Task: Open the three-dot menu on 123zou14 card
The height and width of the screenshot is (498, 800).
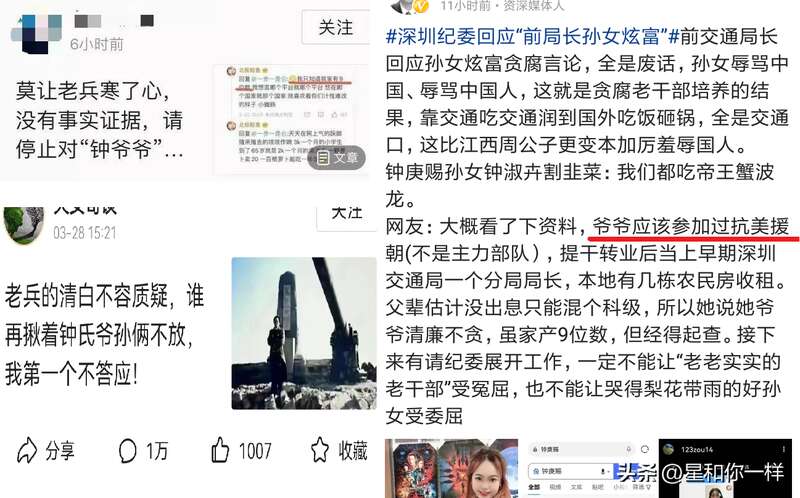Action: tap(784, 449)
